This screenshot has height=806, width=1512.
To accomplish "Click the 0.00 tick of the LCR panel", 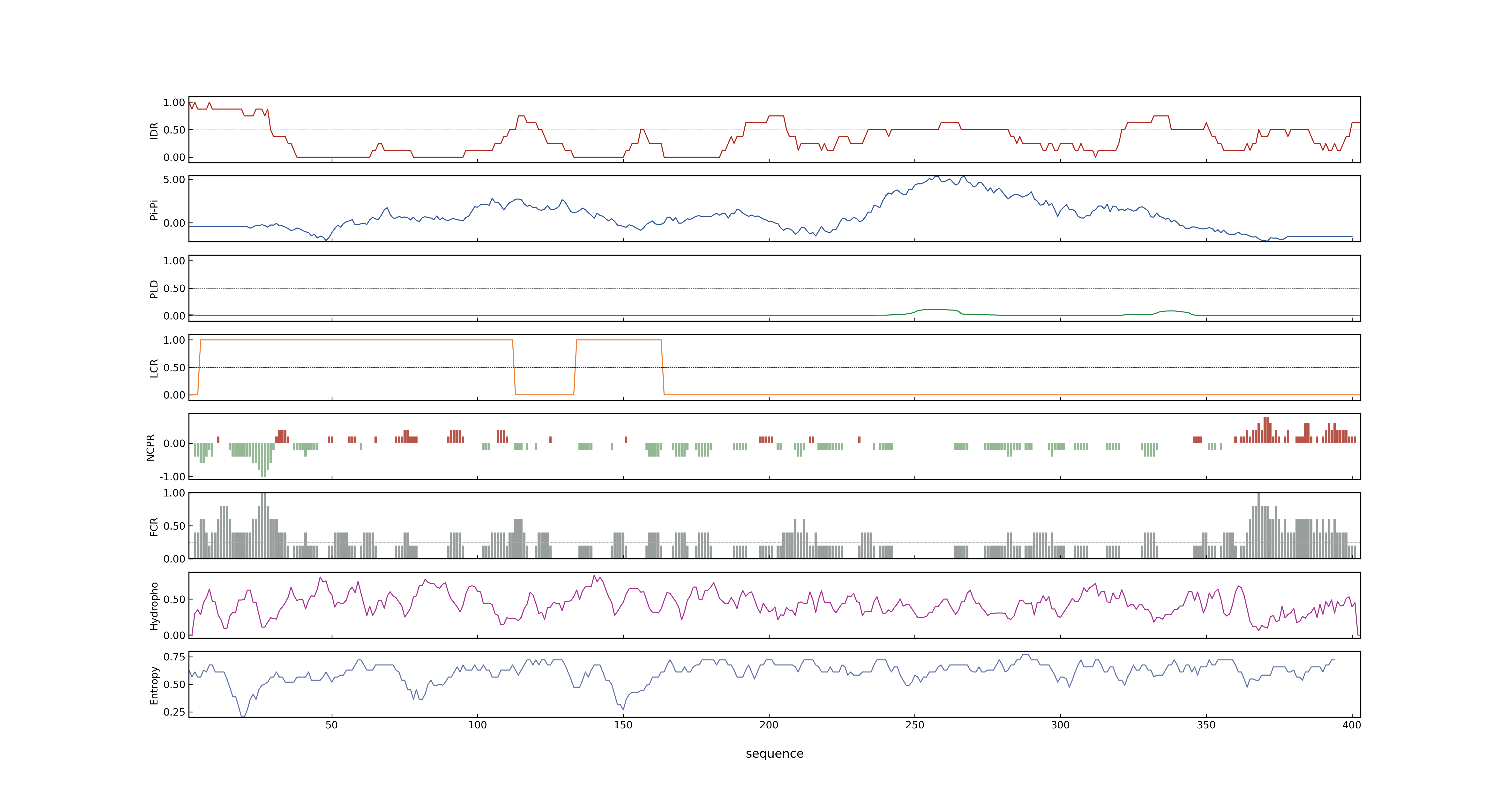I will [174, 395].
